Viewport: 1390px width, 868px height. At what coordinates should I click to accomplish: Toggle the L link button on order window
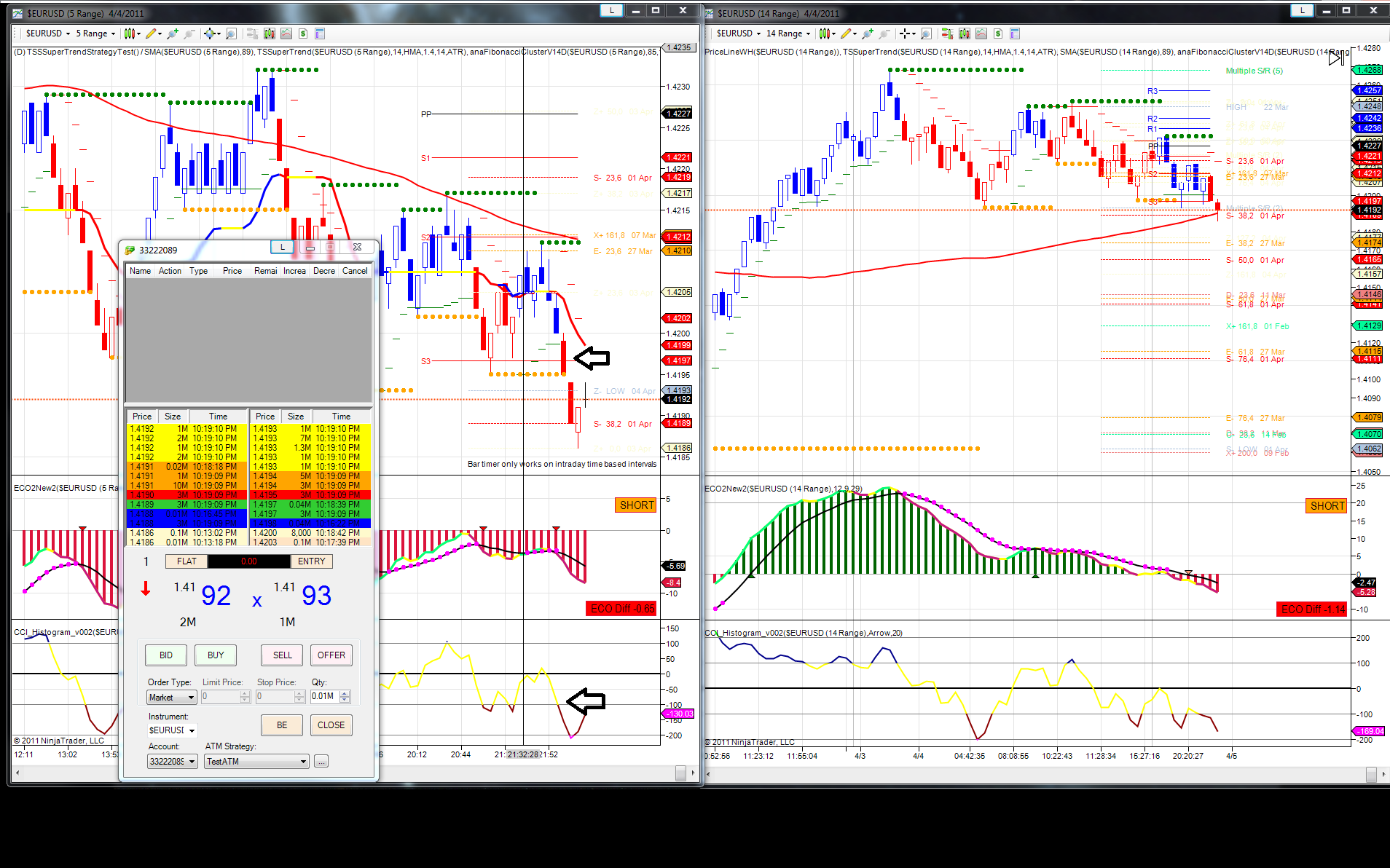283,247
